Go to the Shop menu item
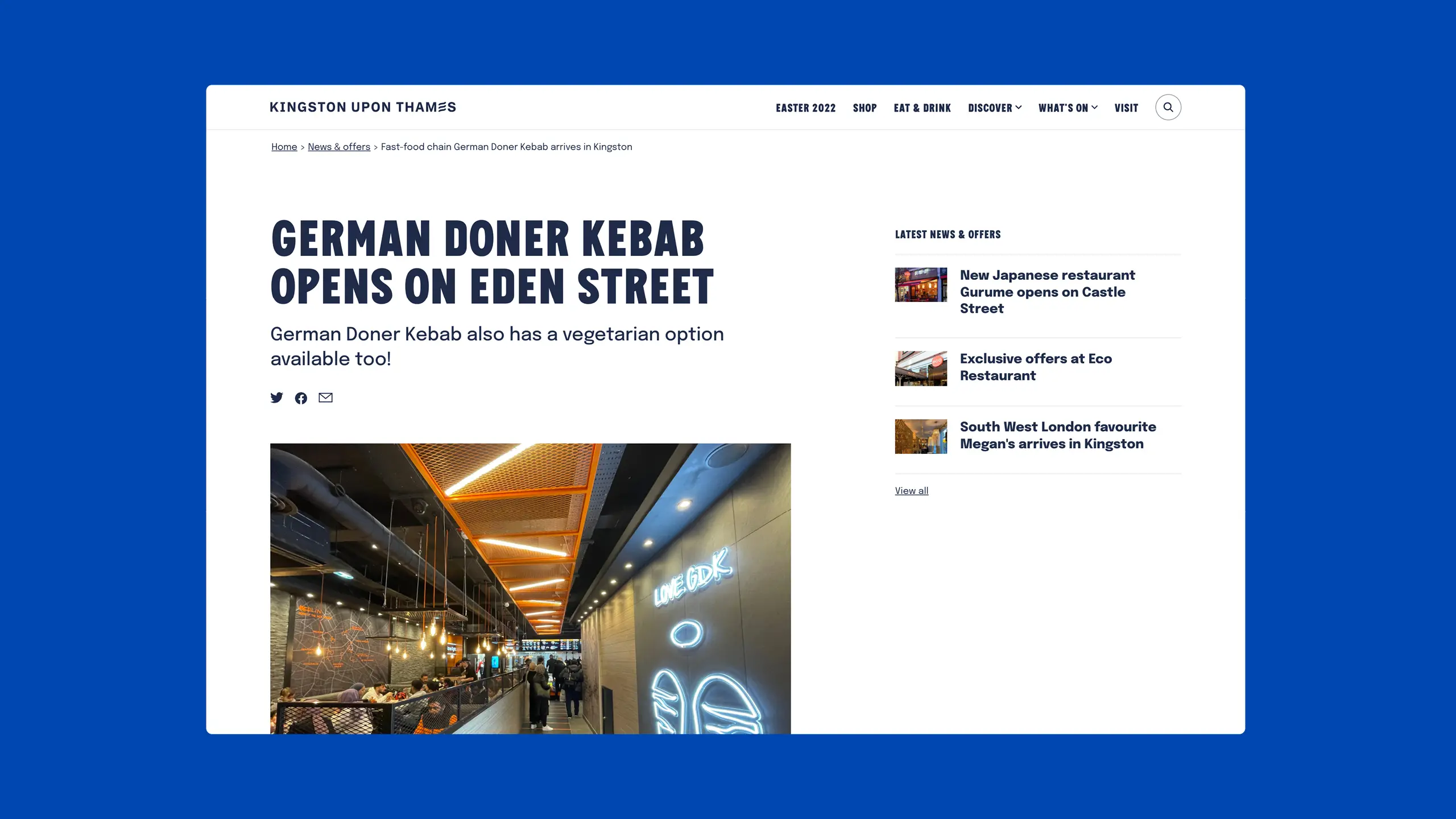The image size is (1456, 819). click(x=864, y=108)
